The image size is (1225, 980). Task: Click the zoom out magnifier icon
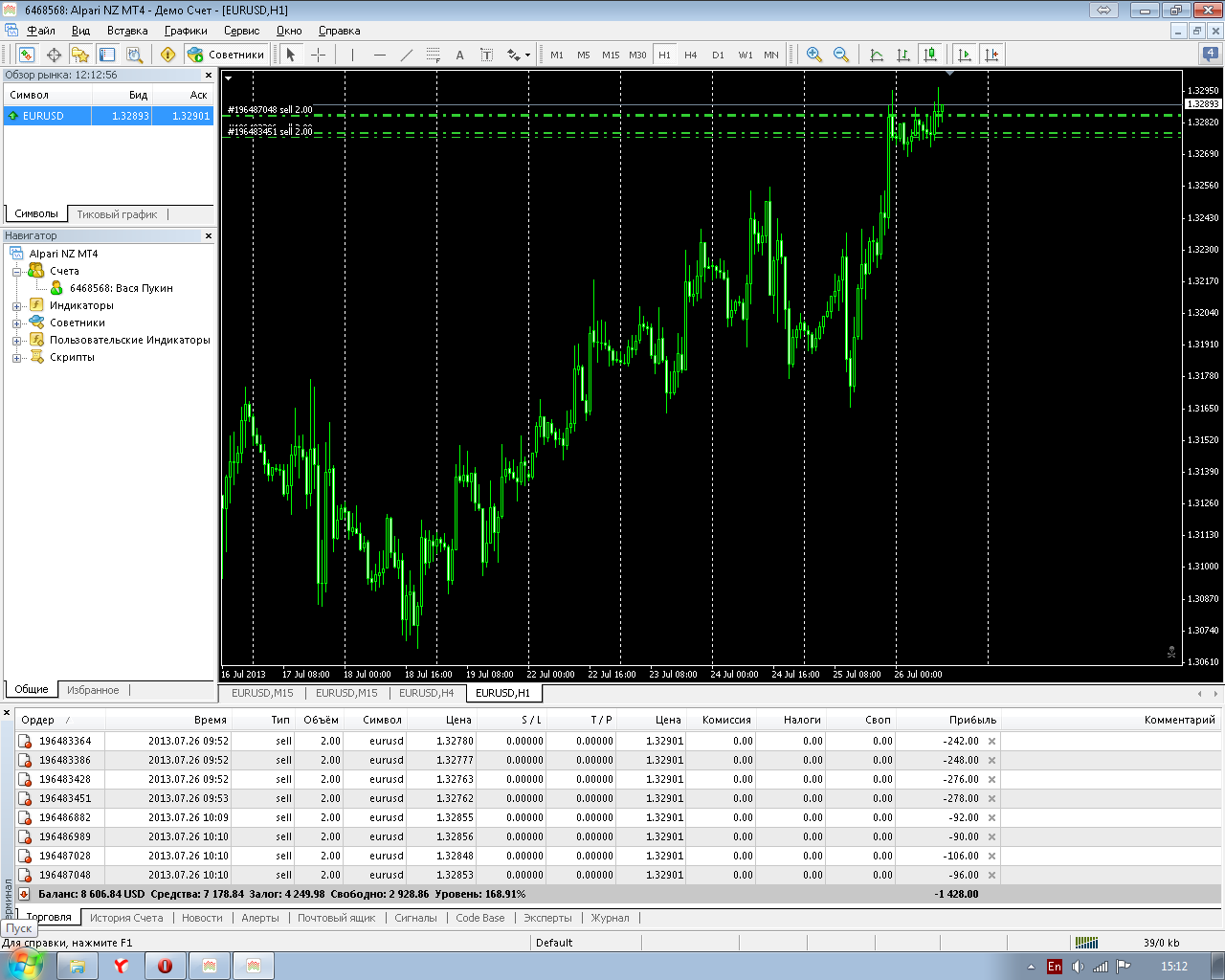tap(841, 55)
